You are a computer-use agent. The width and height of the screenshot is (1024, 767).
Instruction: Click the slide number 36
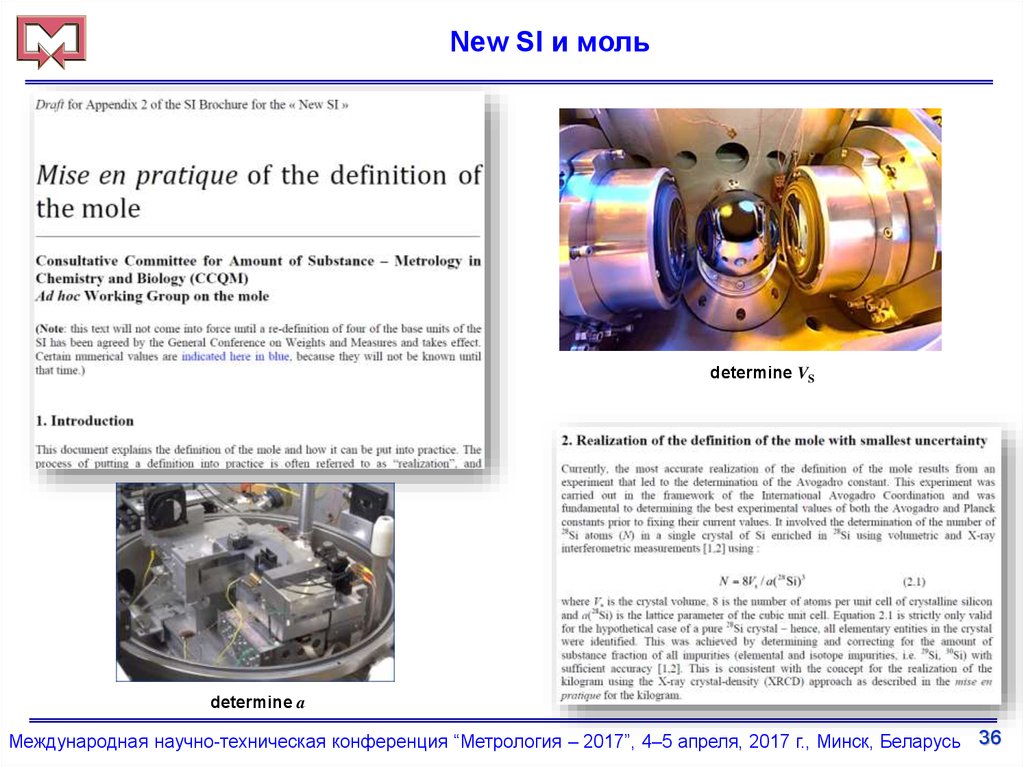(989, 739)
